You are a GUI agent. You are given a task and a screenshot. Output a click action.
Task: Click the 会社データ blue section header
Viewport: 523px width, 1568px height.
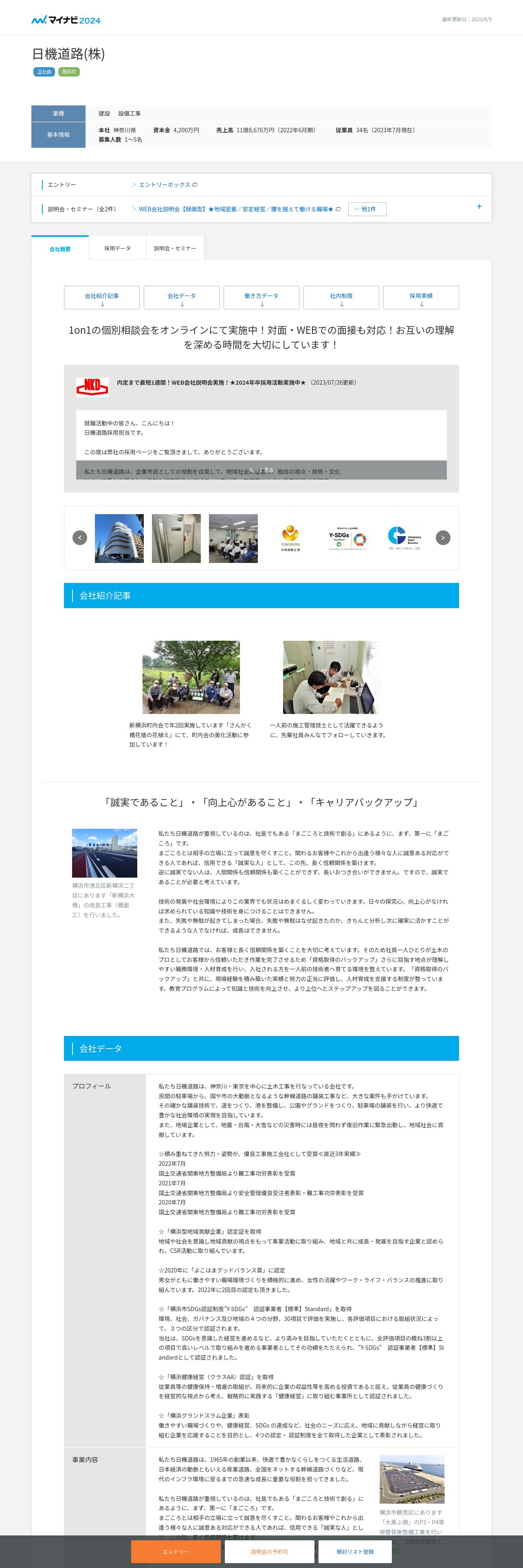coord(261,1048)
